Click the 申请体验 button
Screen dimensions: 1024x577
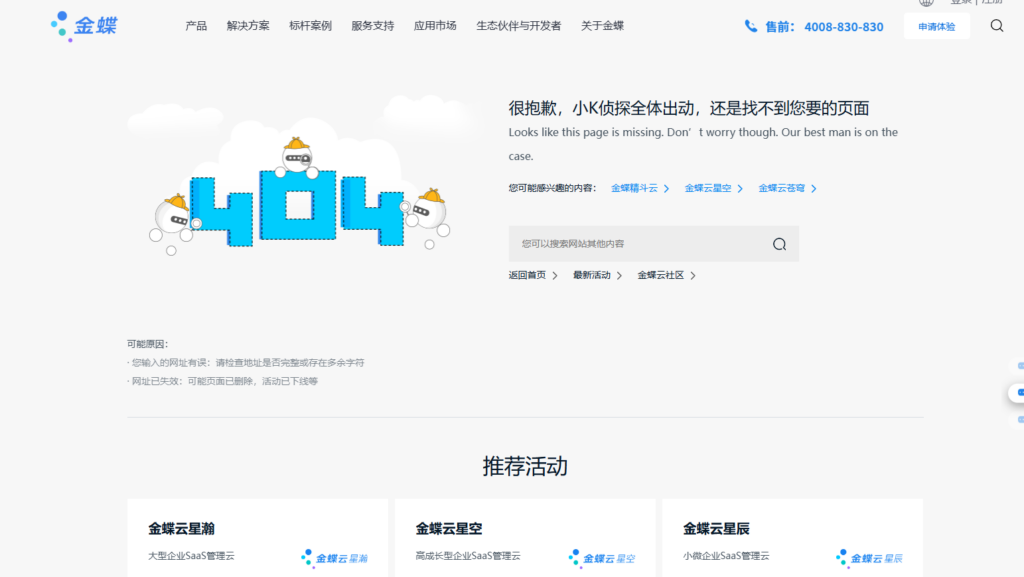pyautogui.click(x=937, y=26)
